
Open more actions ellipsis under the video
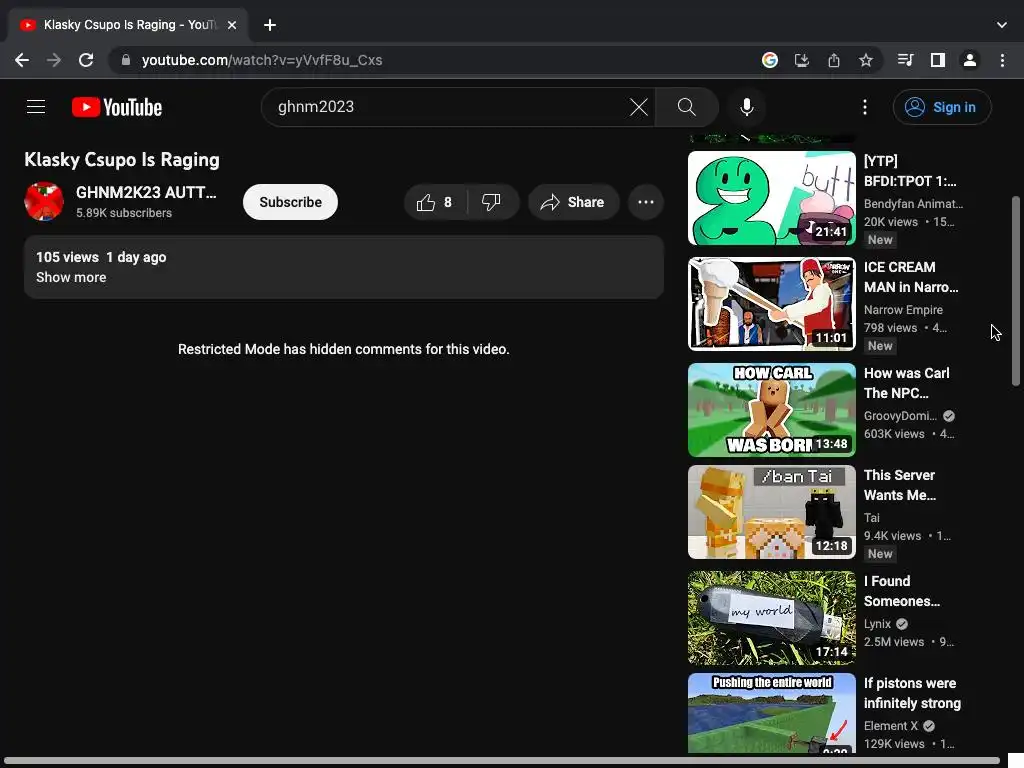pos(646,202)
